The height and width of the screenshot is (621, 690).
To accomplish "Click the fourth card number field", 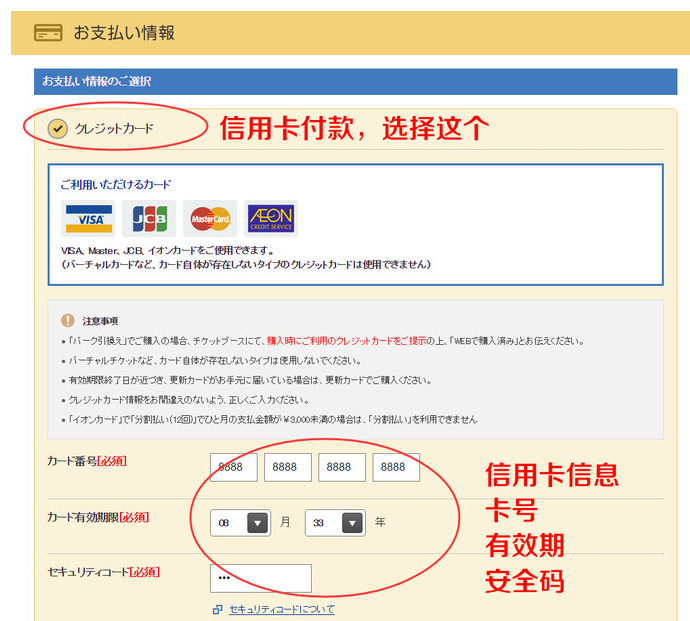I will (x=396, y=467).
